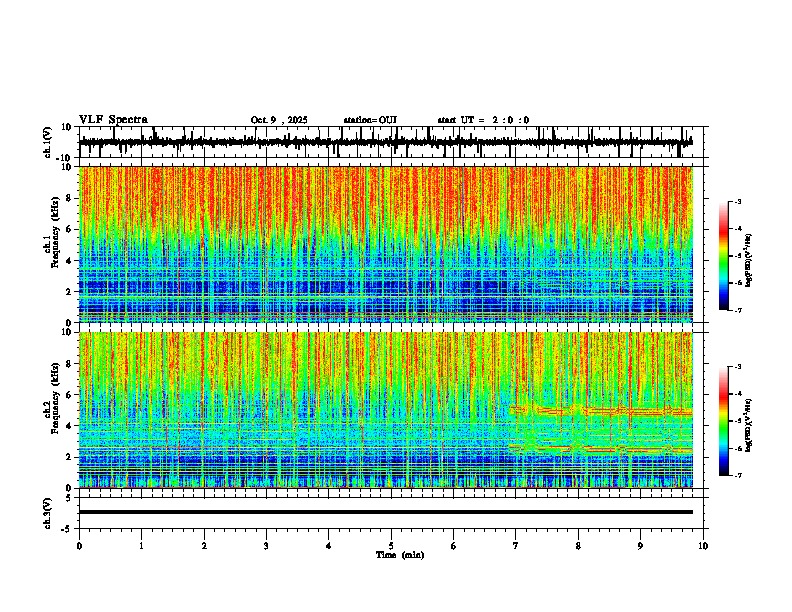Image resolution: width=792 pixels, height=612 pixels.
Task: Click the "-7" label on ch.2 colorbar
Action: click(738, 475)
